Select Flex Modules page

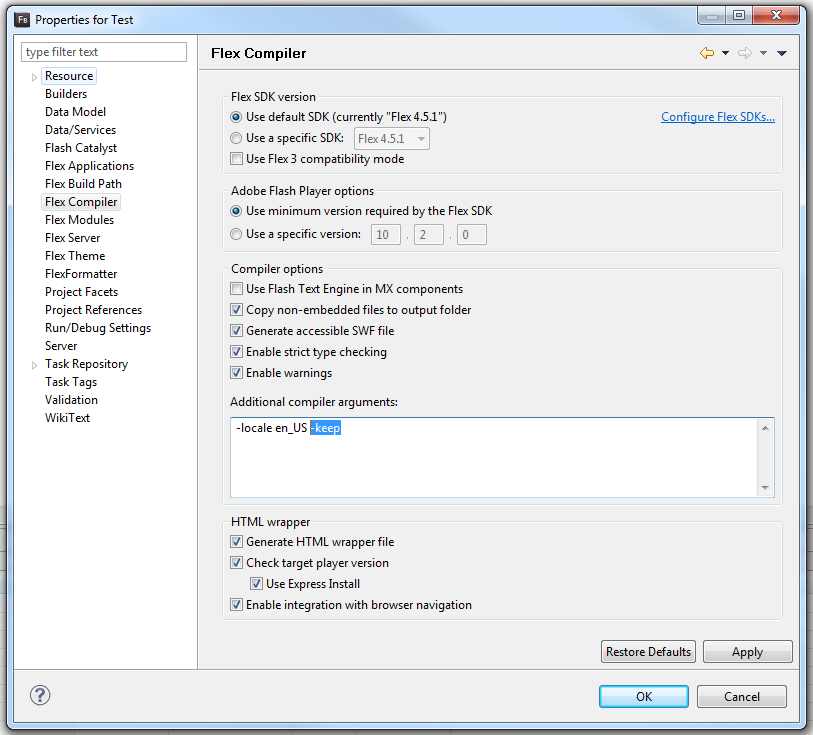click(79, 220)
